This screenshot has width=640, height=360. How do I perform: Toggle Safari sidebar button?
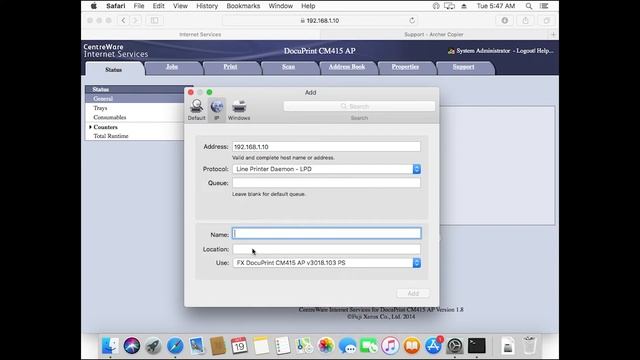coord(154,20)
